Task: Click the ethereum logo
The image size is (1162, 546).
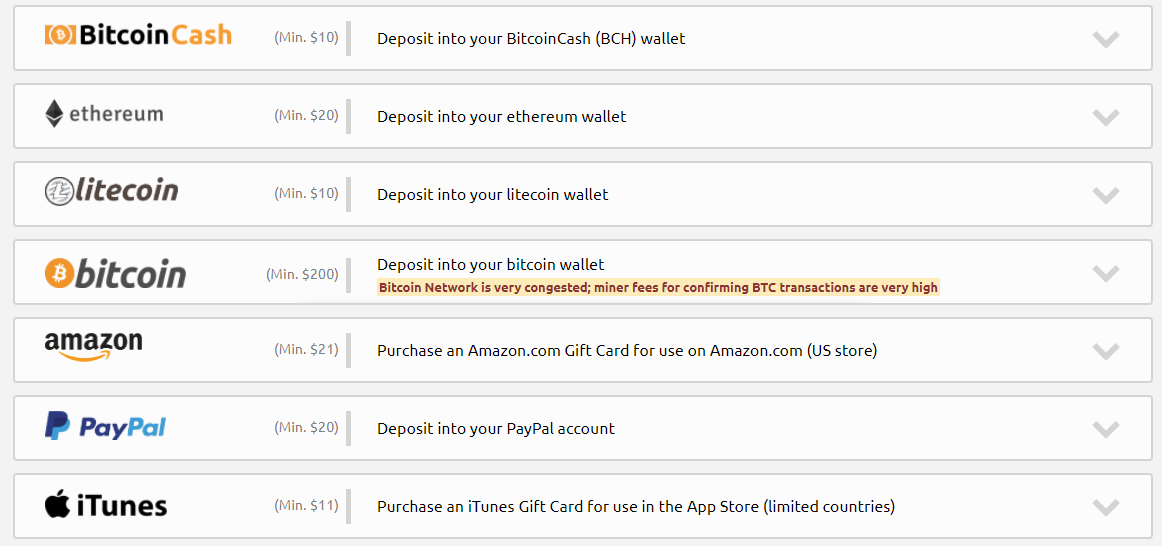Action: pos(104,114)
